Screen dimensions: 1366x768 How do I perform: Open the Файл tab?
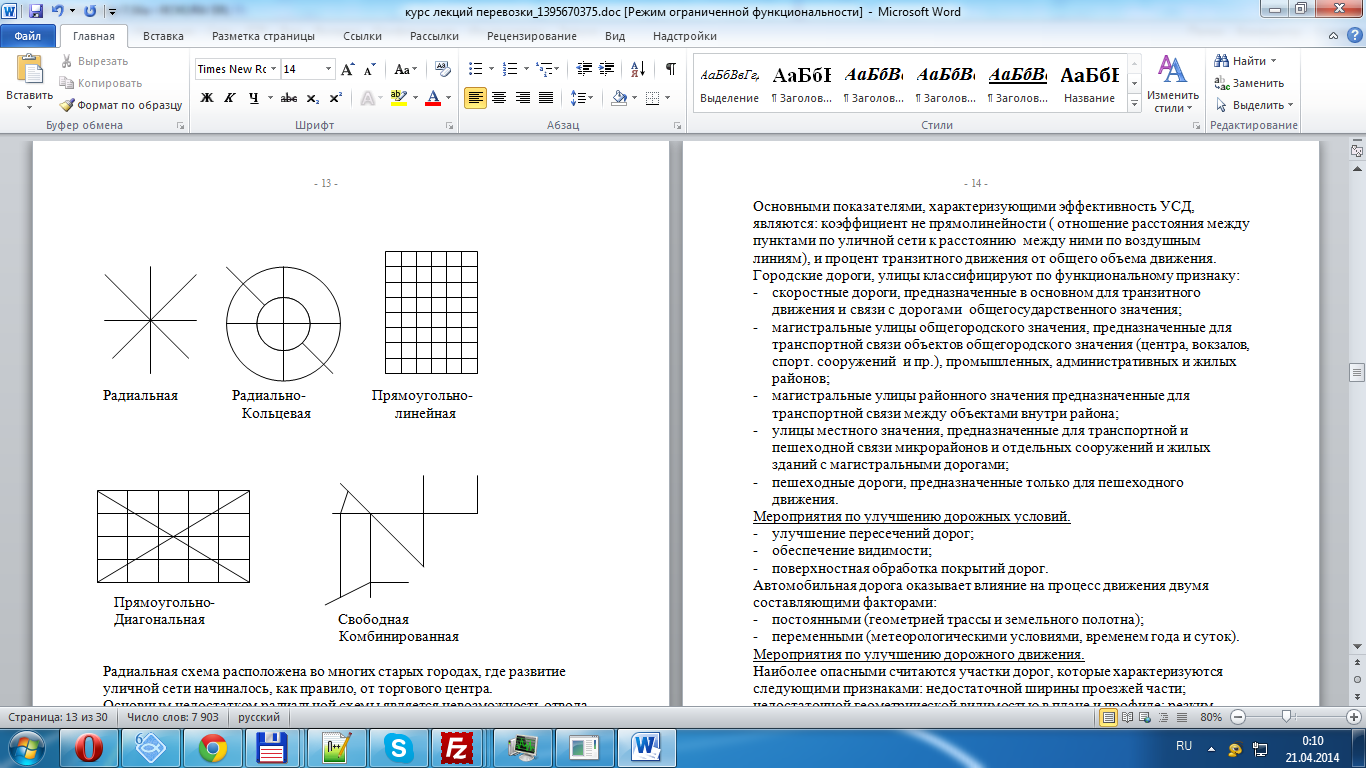(x=28, y=36)
